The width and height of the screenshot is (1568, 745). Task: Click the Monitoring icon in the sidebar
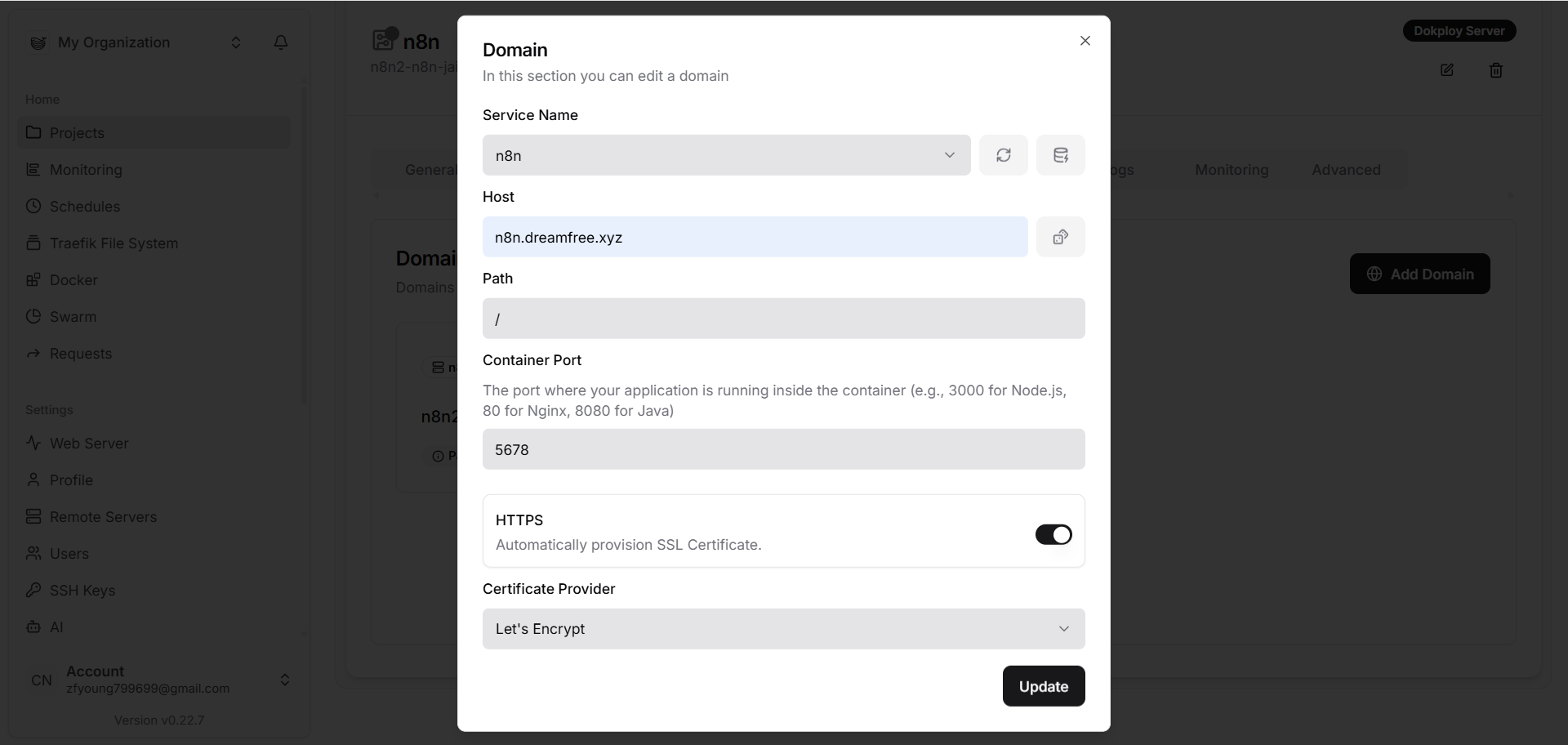pos(33,169)
